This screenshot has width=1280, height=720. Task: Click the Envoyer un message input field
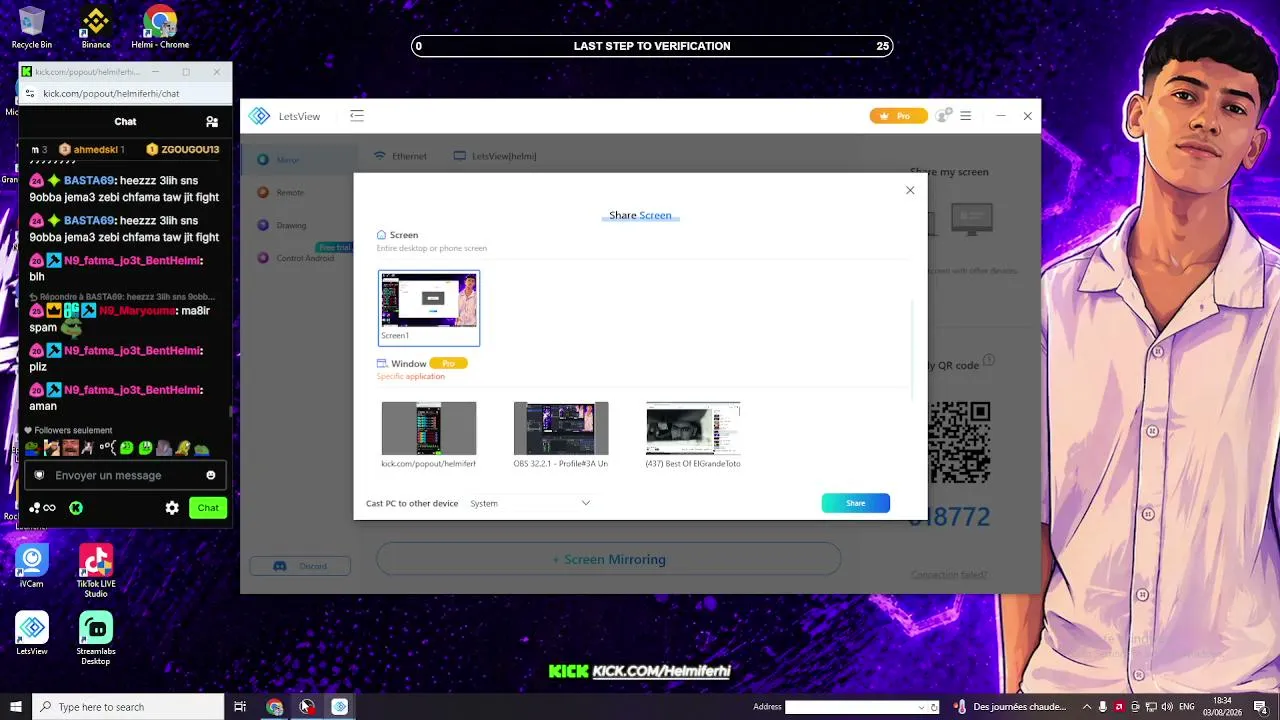point(125,476)
